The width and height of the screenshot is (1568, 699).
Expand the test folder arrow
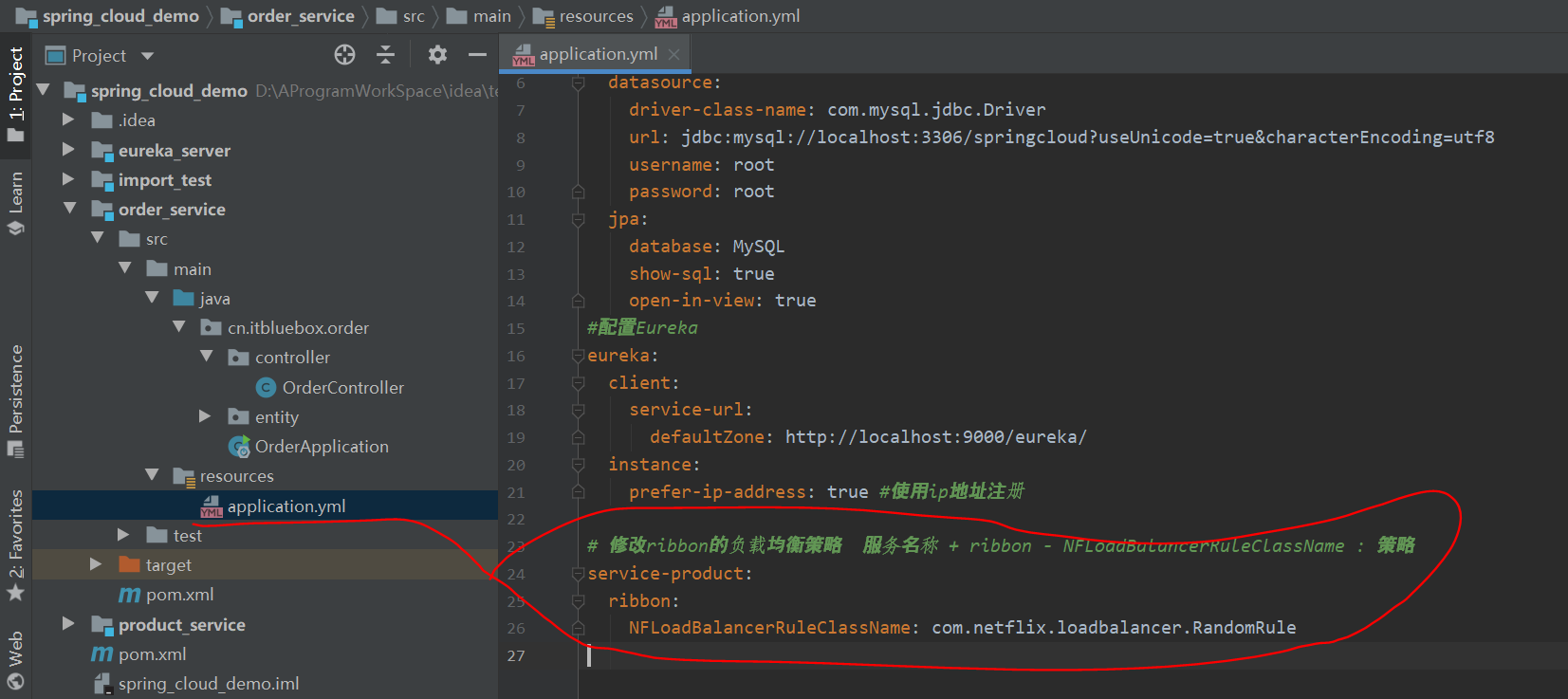tap(123, 535)
